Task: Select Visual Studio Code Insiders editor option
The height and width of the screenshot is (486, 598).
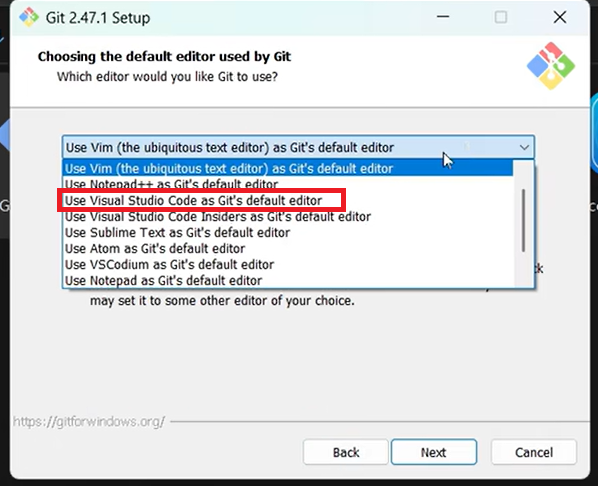Action: tap(288, 217)
